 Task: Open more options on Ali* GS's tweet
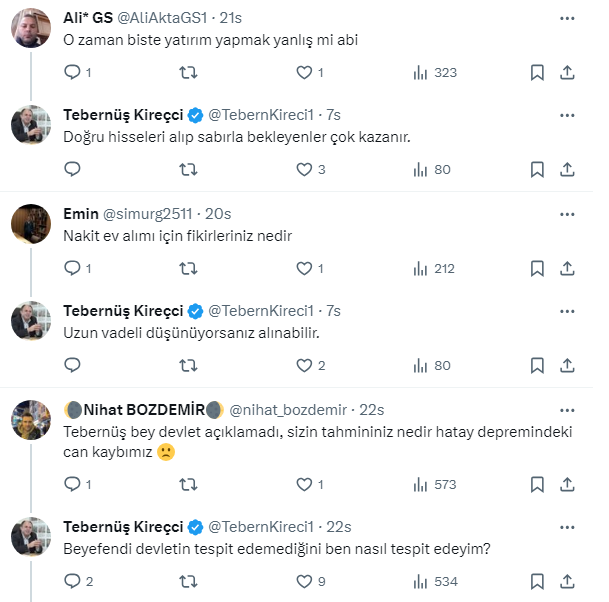pos(567,17)
